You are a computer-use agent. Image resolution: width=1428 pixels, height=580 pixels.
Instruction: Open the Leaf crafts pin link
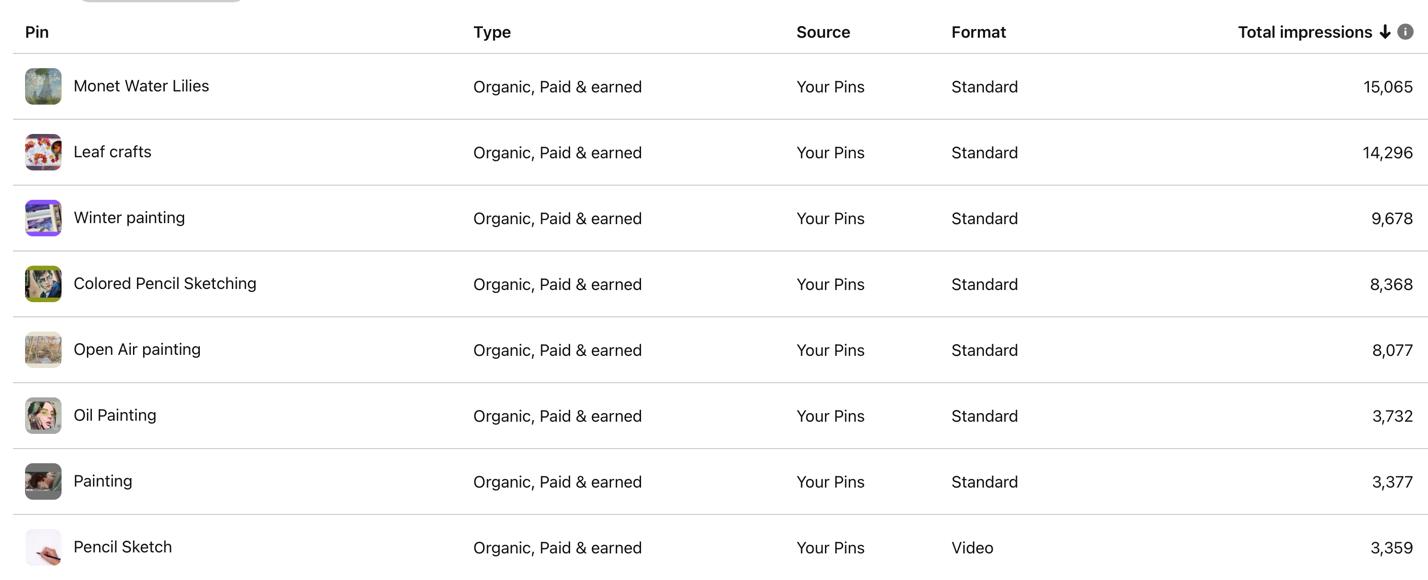coord(112,152)
